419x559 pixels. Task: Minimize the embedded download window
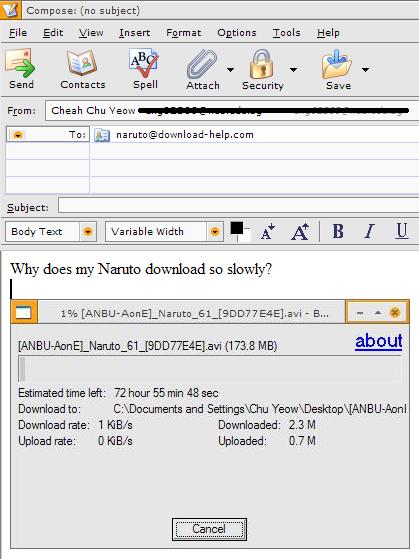pos(360,313)
